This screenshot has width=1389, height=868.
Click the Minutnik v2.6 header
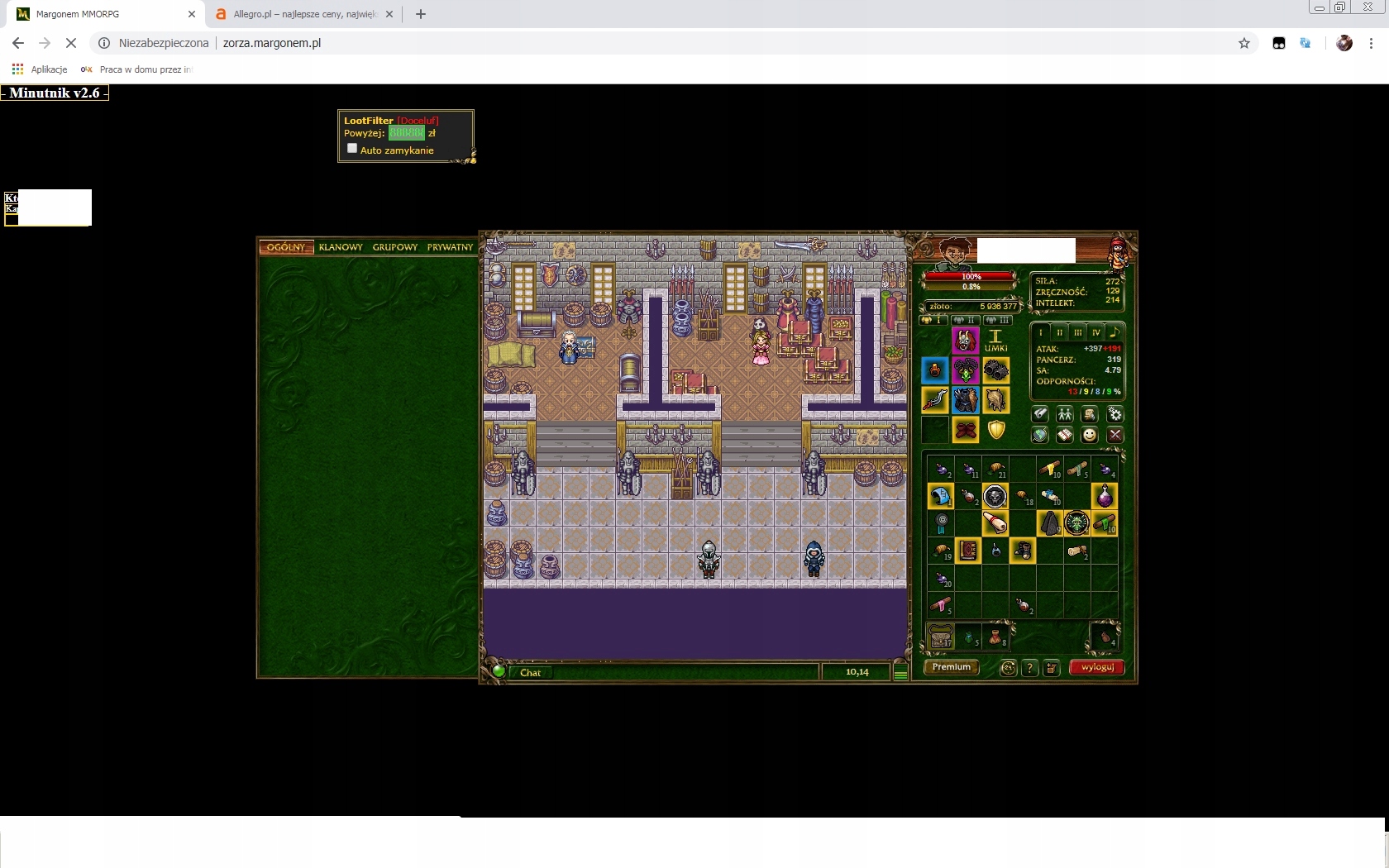55,93
